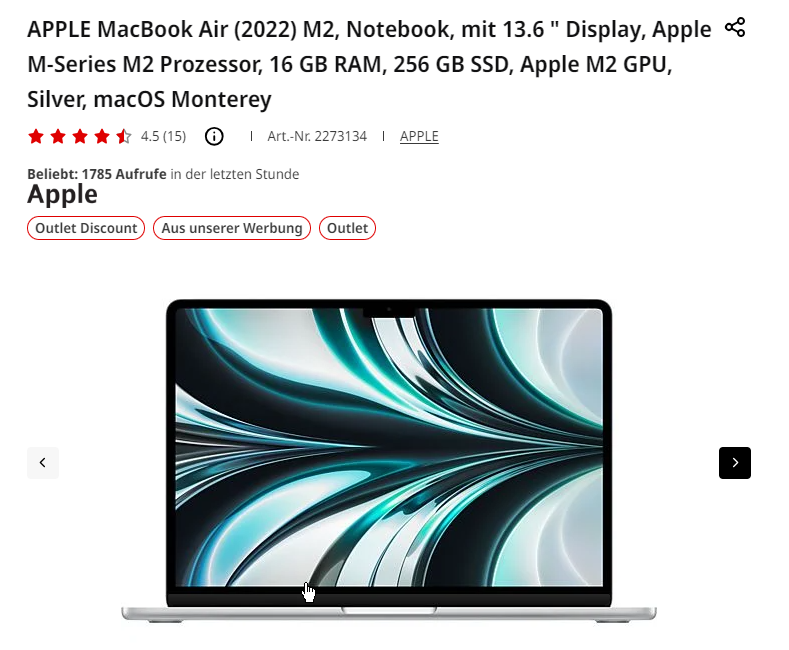Click the half-filled fifth rating star
The width and height of the screenshot is (789, 650).
click(124, 136)
